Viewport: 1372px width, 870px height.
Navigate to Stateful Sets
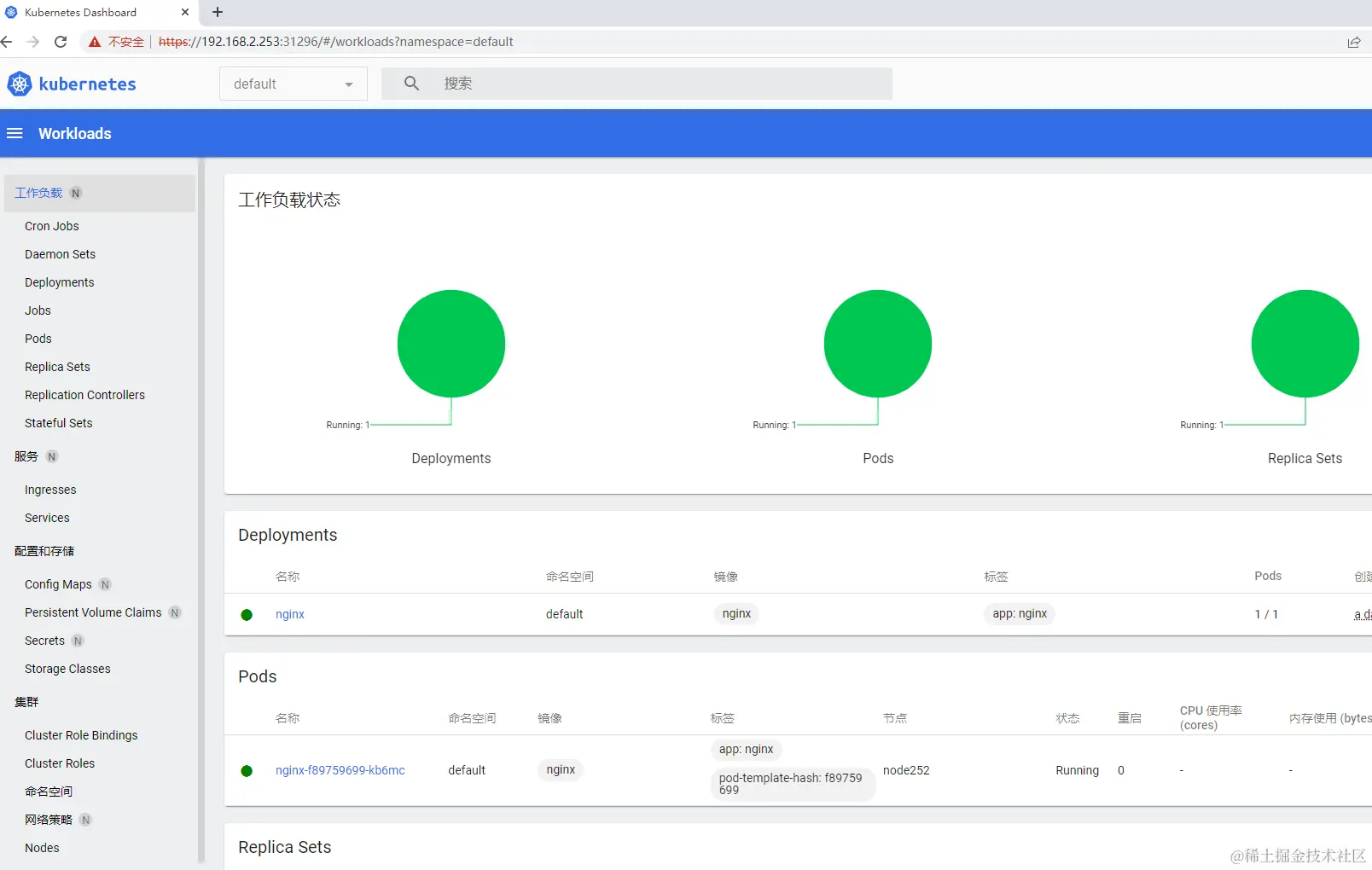[58, 423]
